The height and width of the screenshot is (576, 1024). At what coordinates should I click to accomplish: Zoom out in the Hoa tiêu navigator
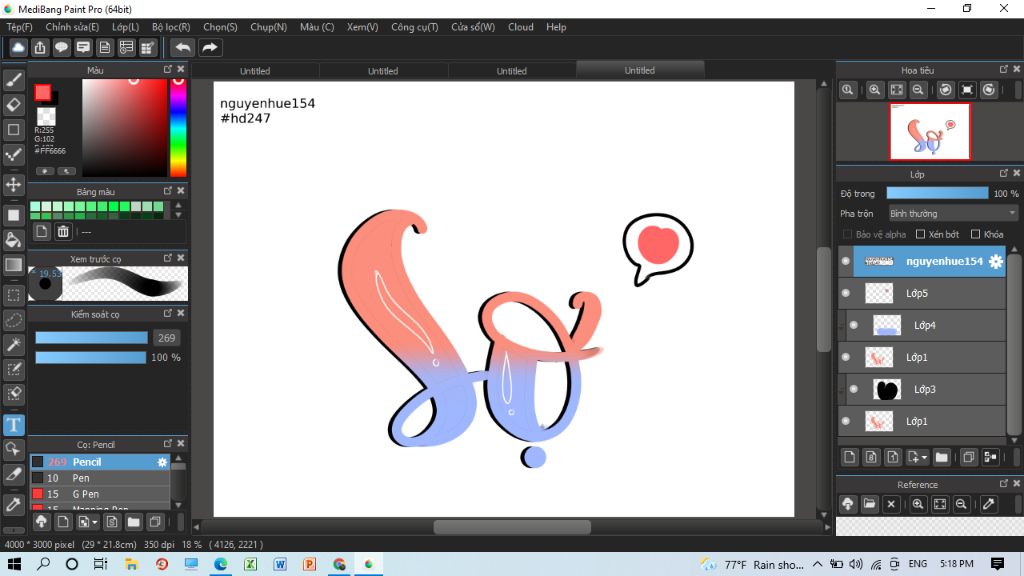click(x=918, y=90)
